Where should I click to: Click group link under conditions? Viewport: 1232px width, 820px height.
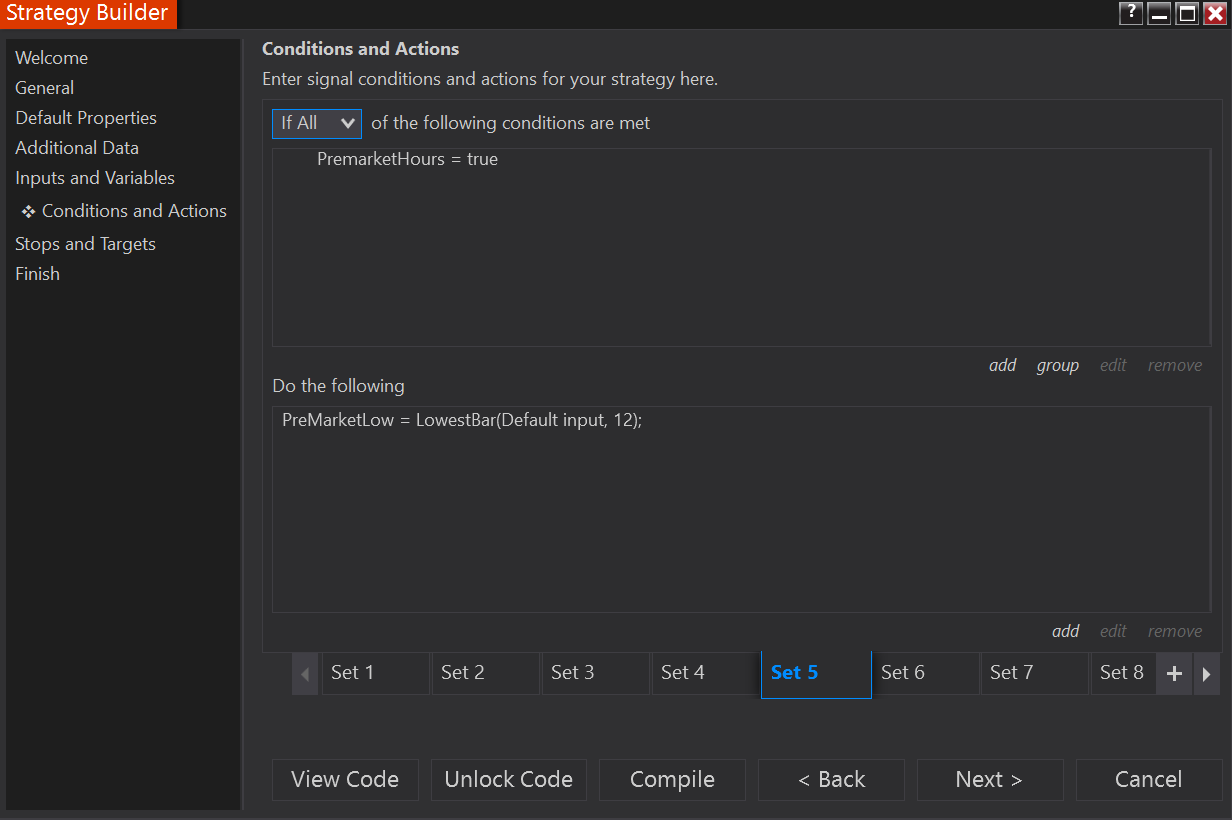click(x=1057, y=366)
